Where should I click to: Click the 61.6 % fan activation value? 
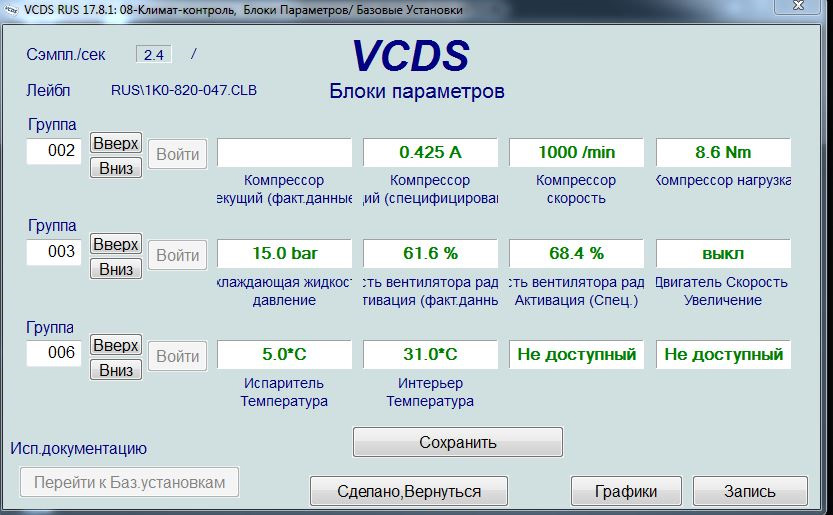point(430,254)
